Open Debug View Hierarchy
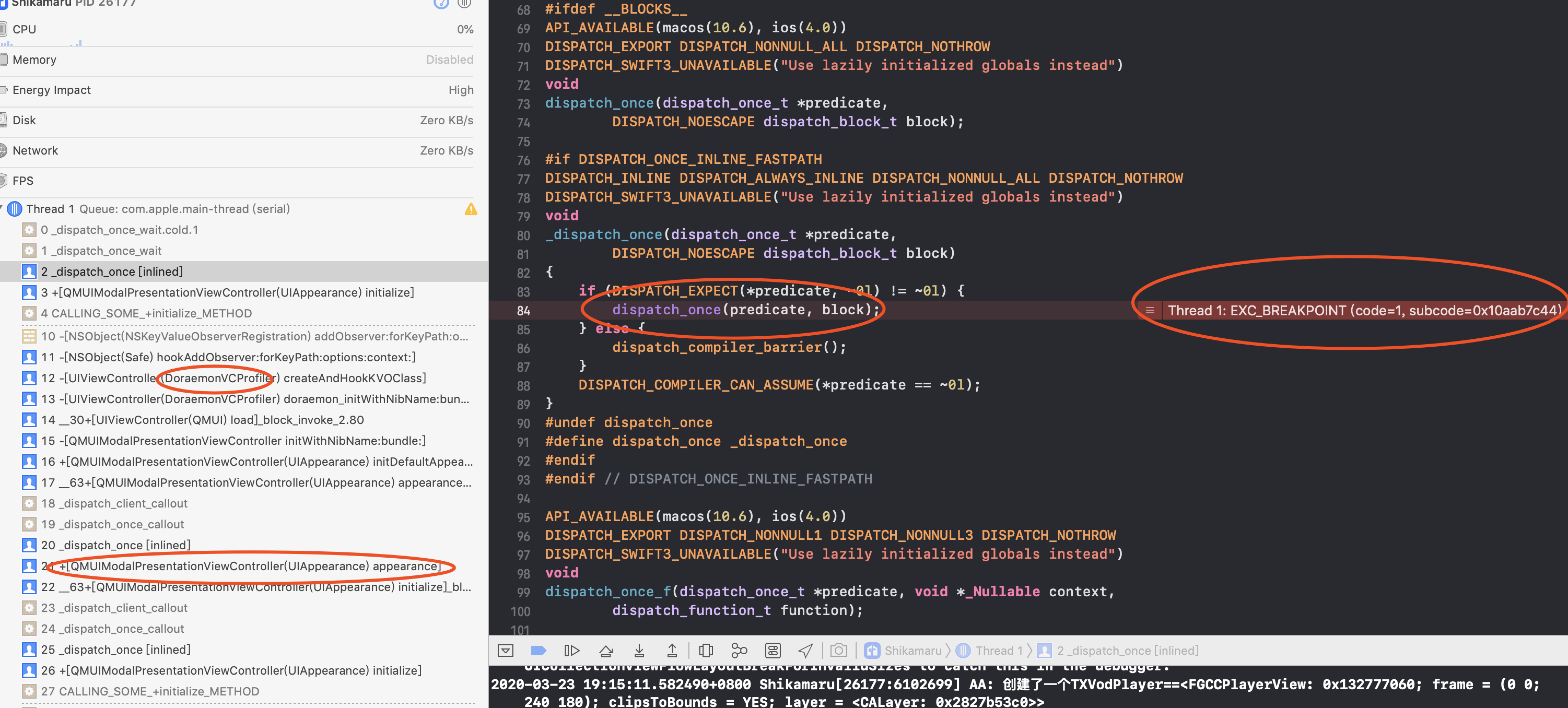This screenshot has width=1568, height=708. pos(706,651)
